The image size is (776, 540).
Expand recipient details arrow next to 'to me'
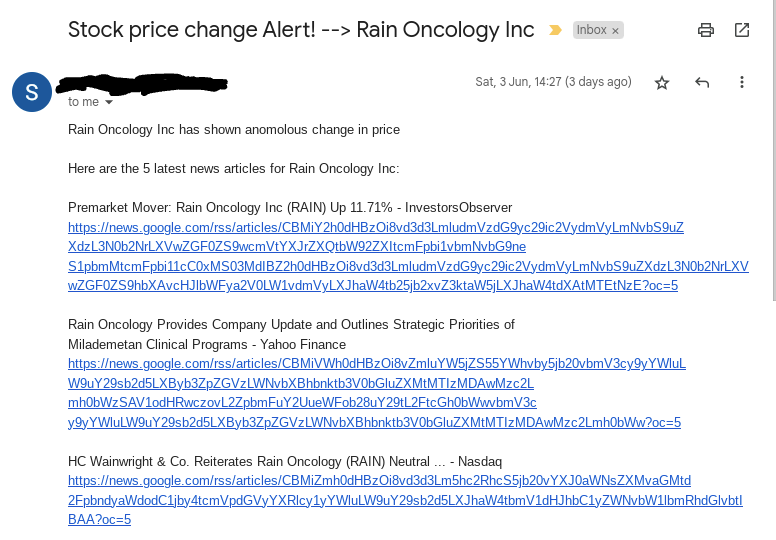(x=109, y=102)
